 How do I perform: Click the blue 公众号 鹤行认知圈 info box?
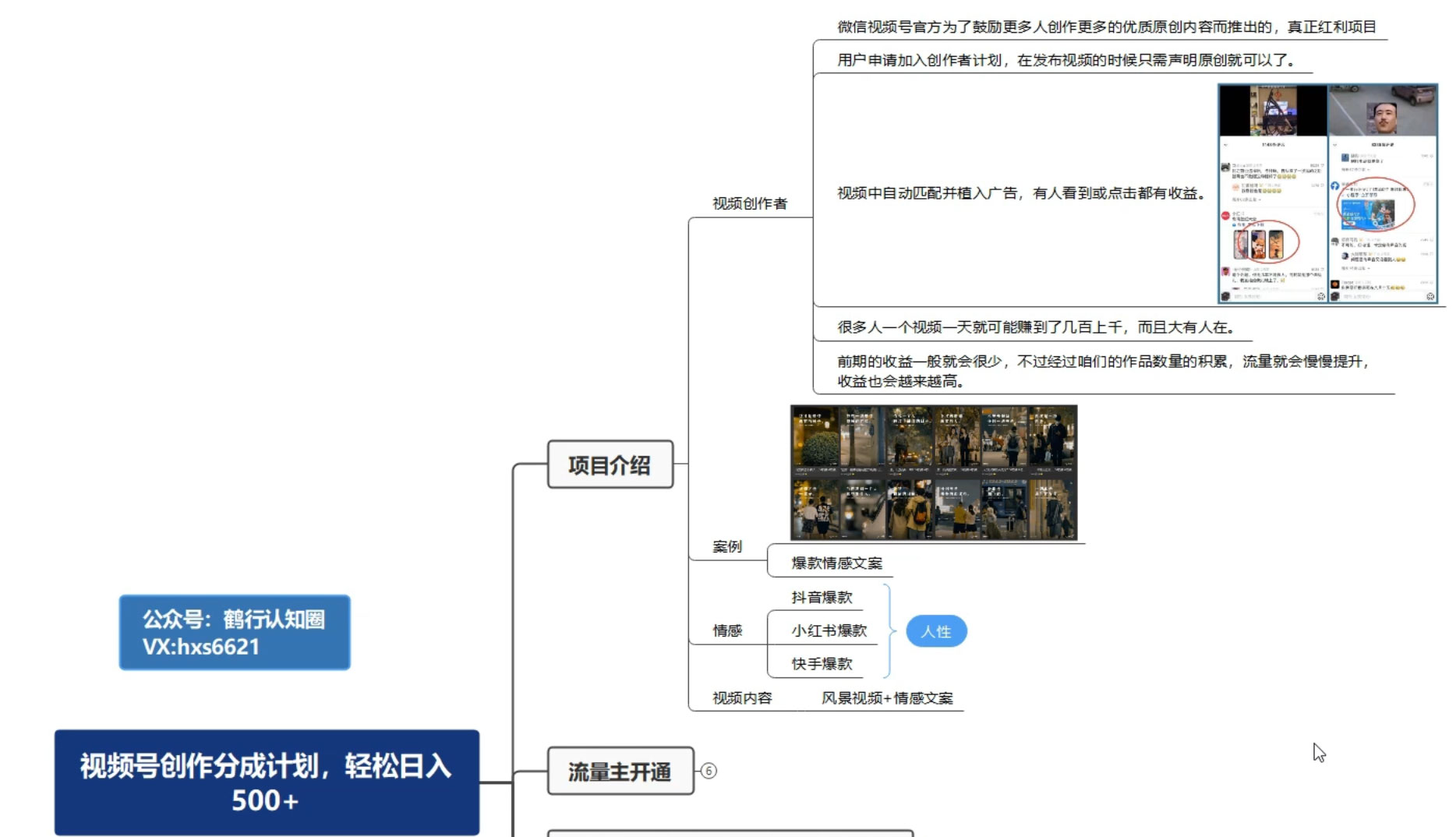[x=234, y=632]
